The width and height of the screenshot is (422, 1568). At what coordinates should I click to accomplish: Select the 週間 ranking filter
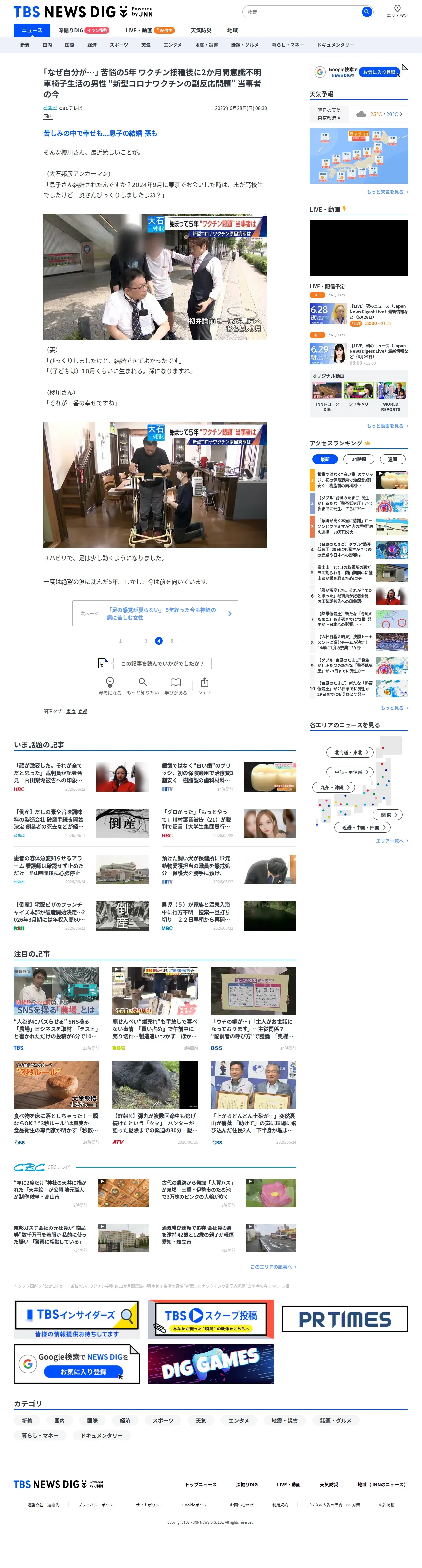[x=393, y=459]
